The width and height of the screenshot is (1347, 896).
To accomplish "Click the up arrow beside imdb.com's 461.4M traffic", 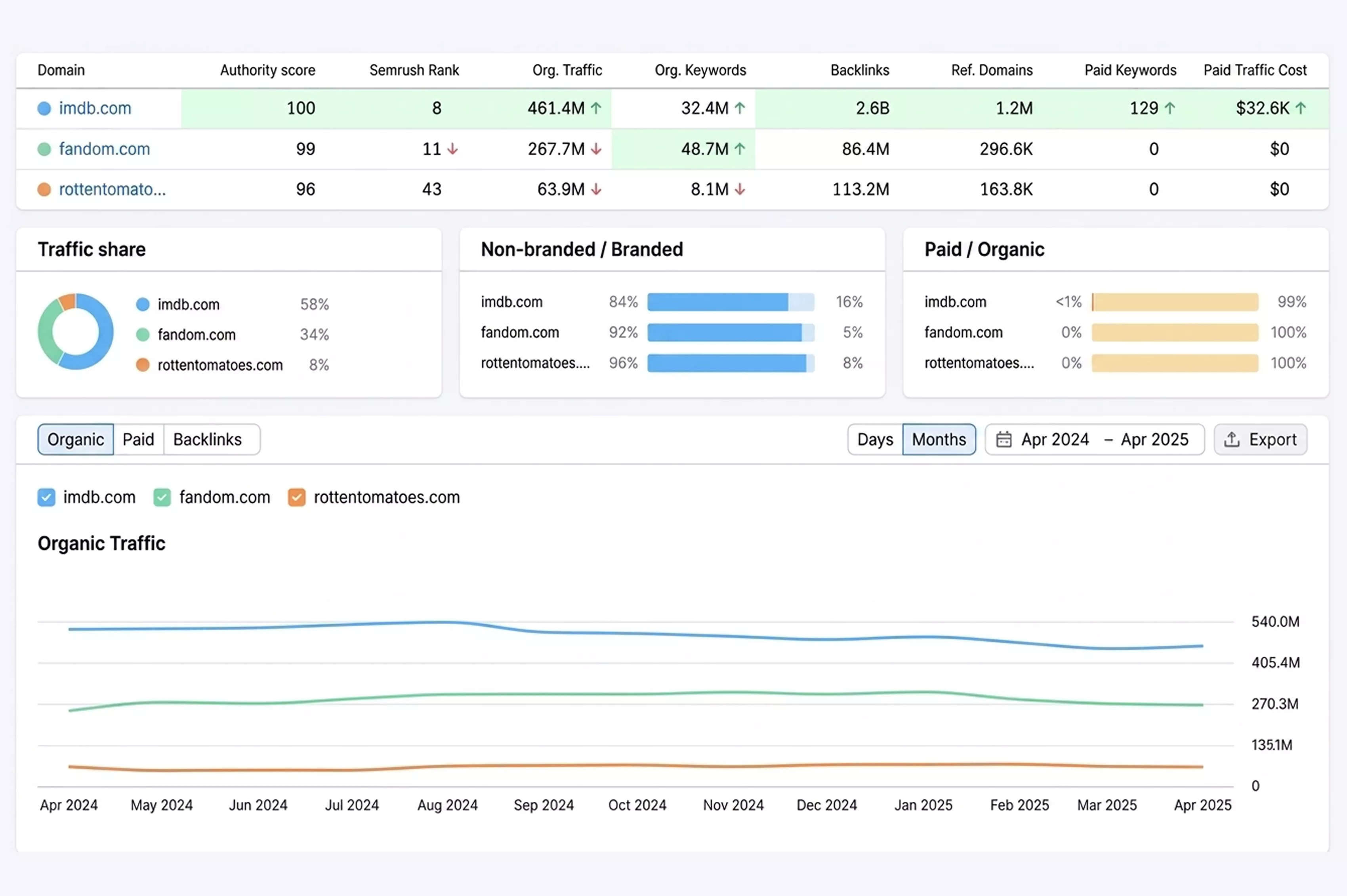I will tap(596, 108).
